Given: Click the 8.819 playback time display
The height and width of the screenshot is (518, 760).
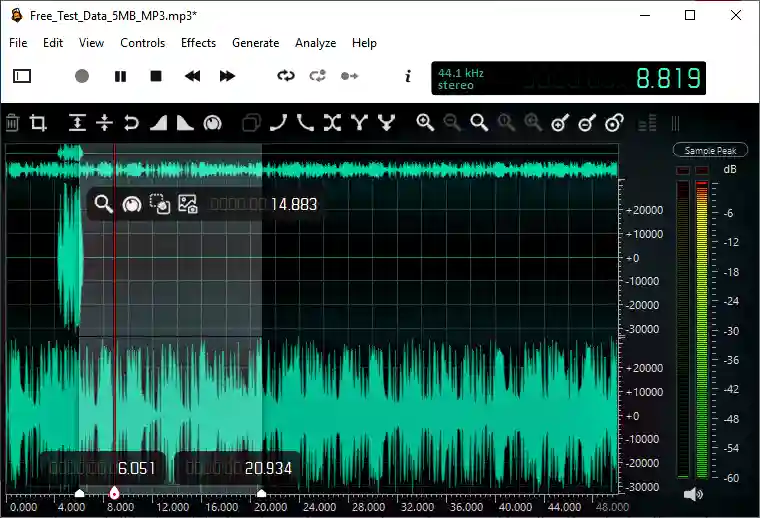Looking at the screenshot, I should click(668, 78).
